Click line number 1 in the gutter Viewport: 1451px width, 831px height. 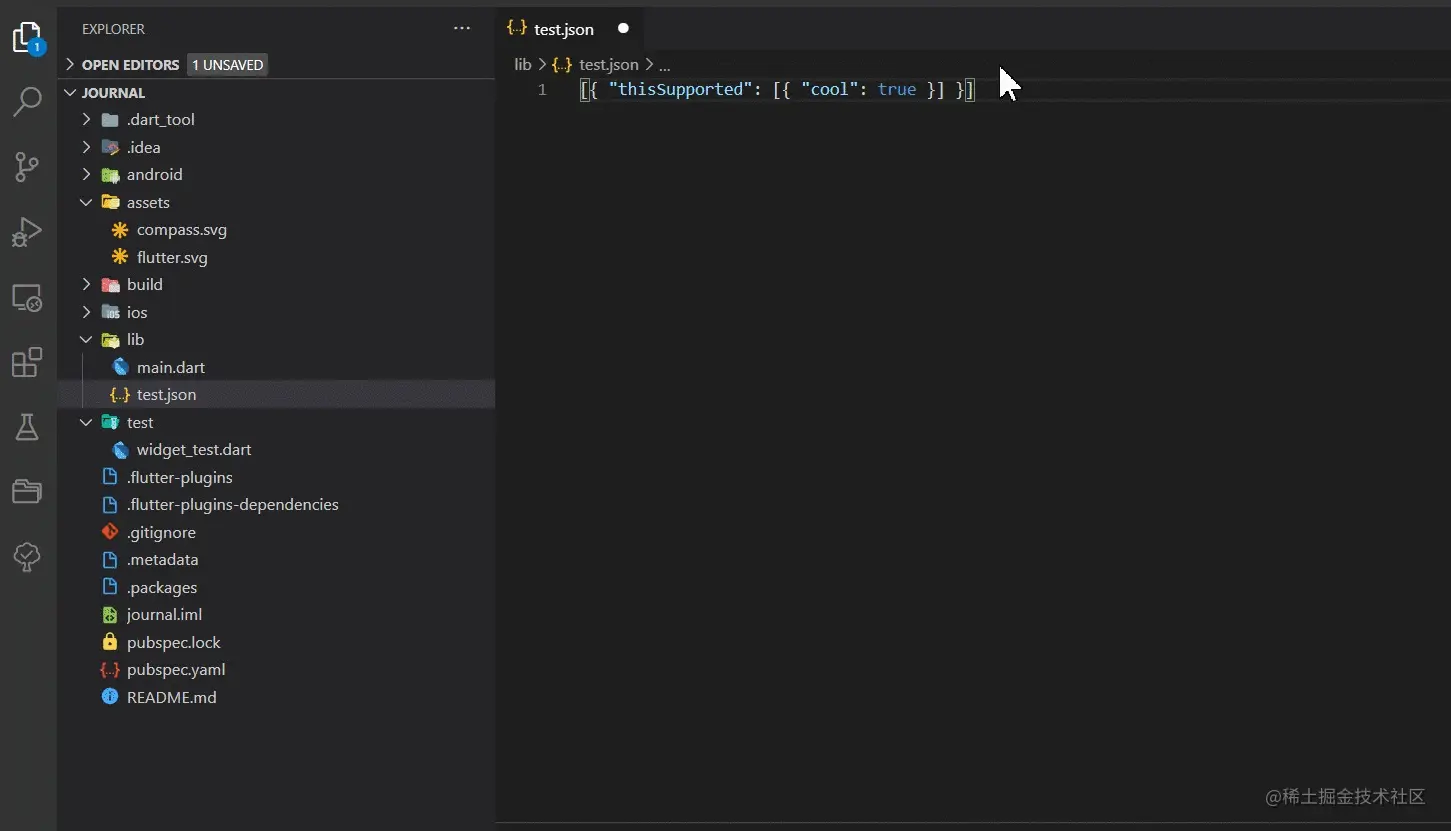pos(542,90)
